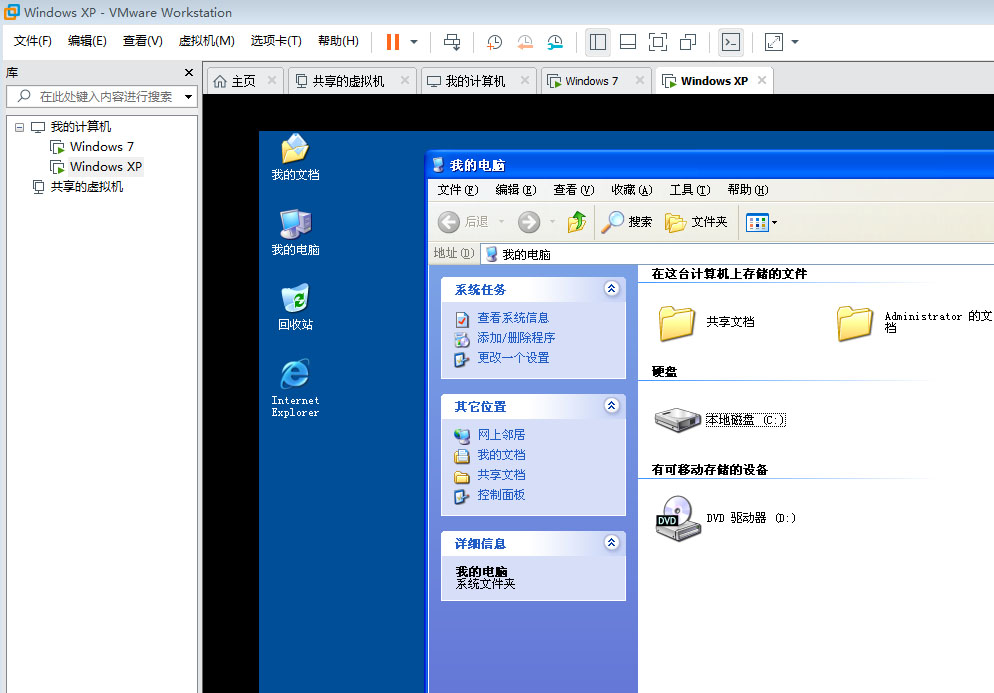Switch to the 我的计算机 tab
The width and height of the screenshot is (994, 693).
[475, 81]
